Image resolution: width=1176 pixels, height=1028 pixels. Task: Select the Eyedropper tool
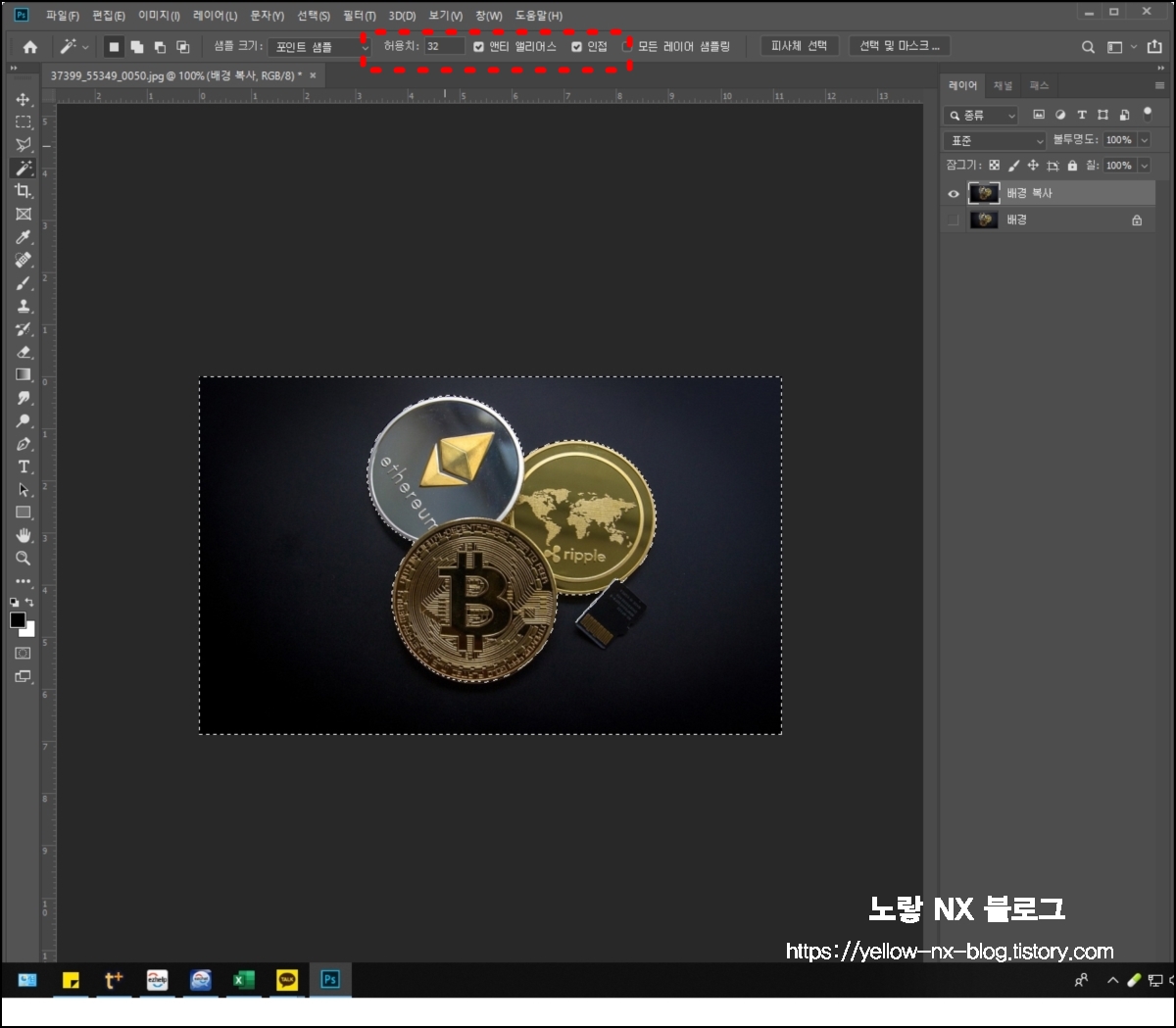tap(24, 237)
